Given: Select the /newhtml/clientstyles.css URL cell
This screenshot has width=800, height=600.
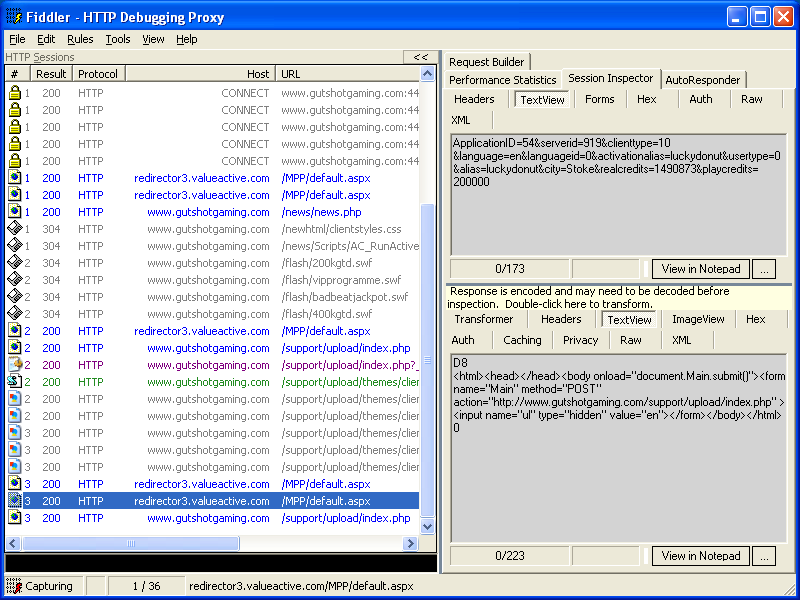Looking at the screenshot, I should pyautogui.click(x=341, y=229).
